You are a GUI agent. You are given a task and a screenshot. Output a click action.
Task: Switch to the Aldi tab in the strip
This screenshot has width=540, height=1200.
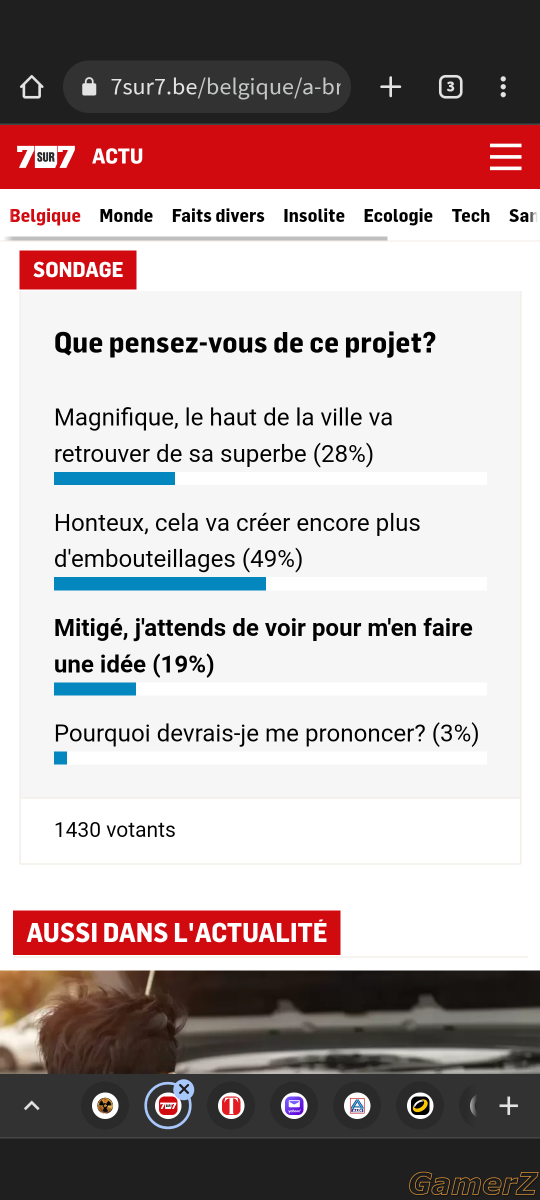pyautogui.click(x=356, y=1105)
